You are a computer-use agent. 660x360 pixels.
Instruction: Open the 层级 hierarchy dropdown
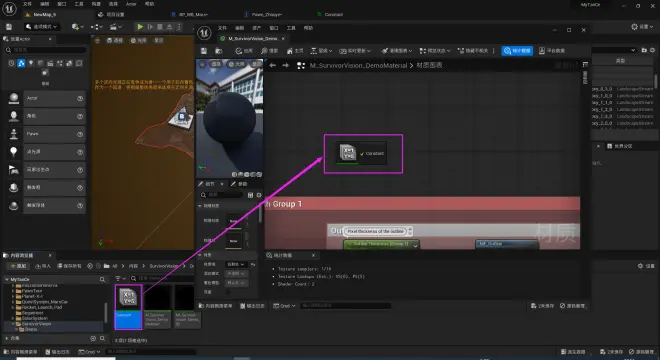coord(321,51)
